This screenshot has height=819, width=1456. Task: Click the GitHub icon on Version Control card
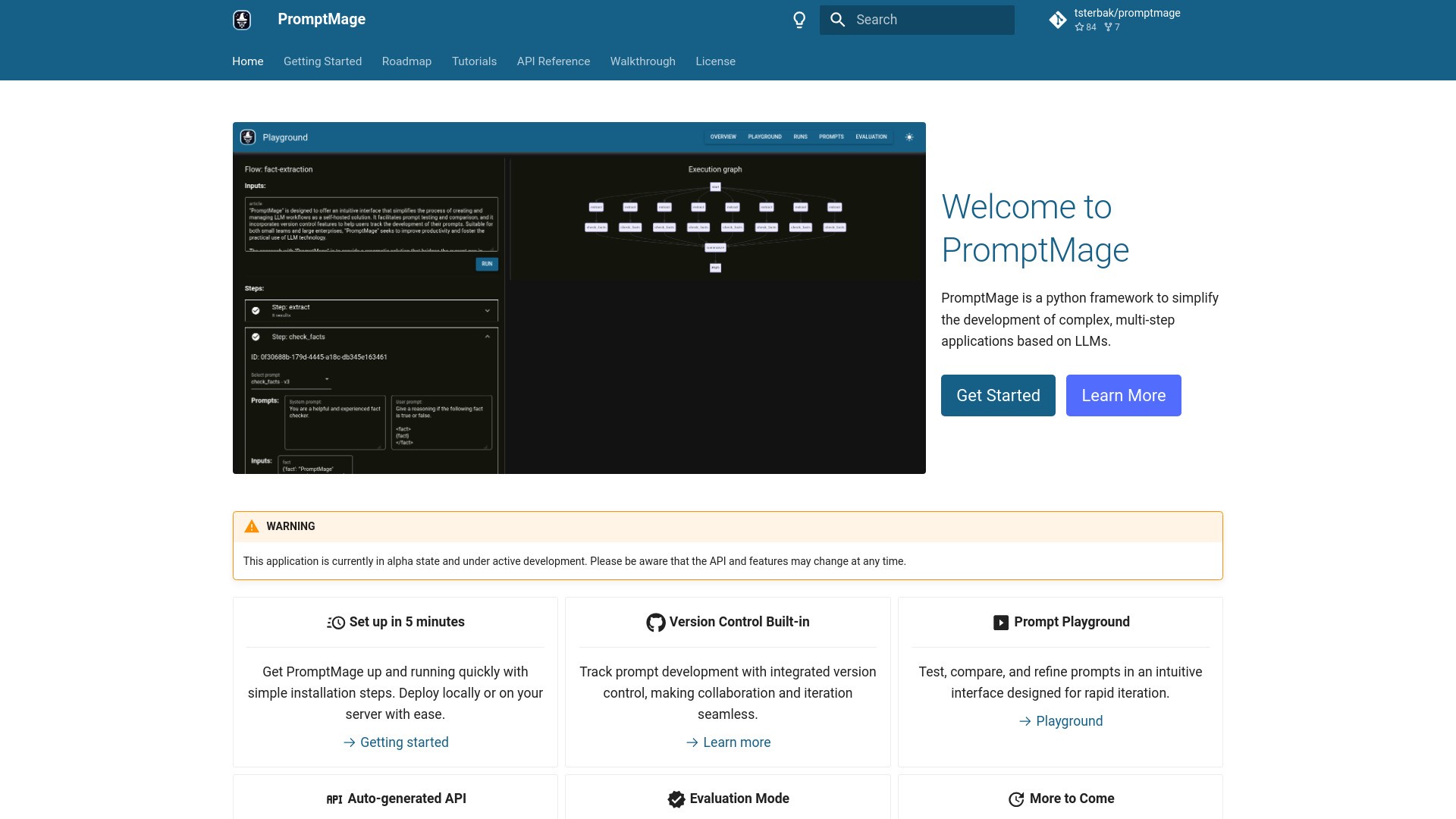coord(654,622)
